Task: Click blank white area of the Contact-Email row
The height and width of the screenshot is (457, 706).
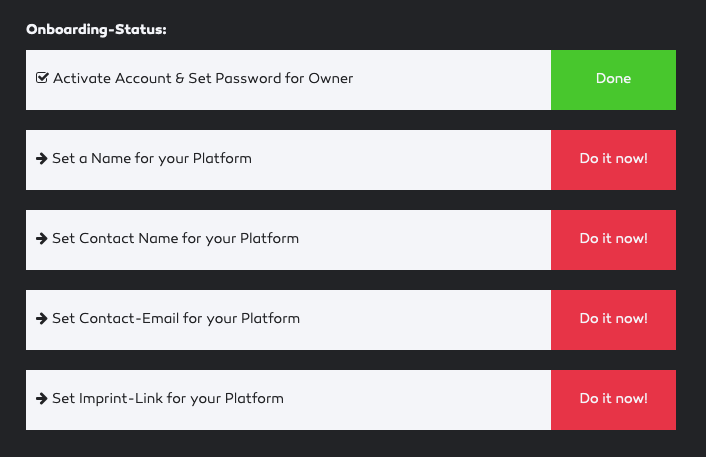Action: click(423, 320)
